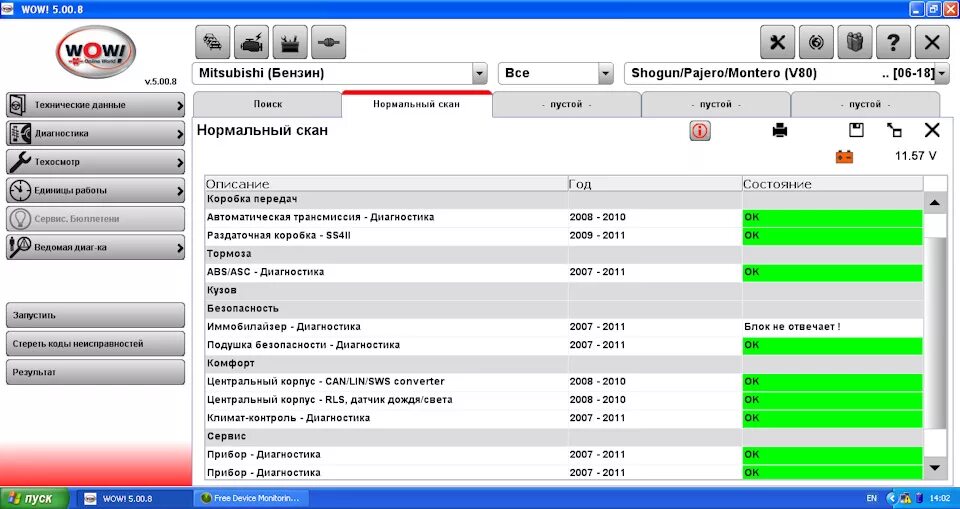The image size is (960, 509).
Task: Select engine diagnostics toolbar icon
Action: point(251,43)
